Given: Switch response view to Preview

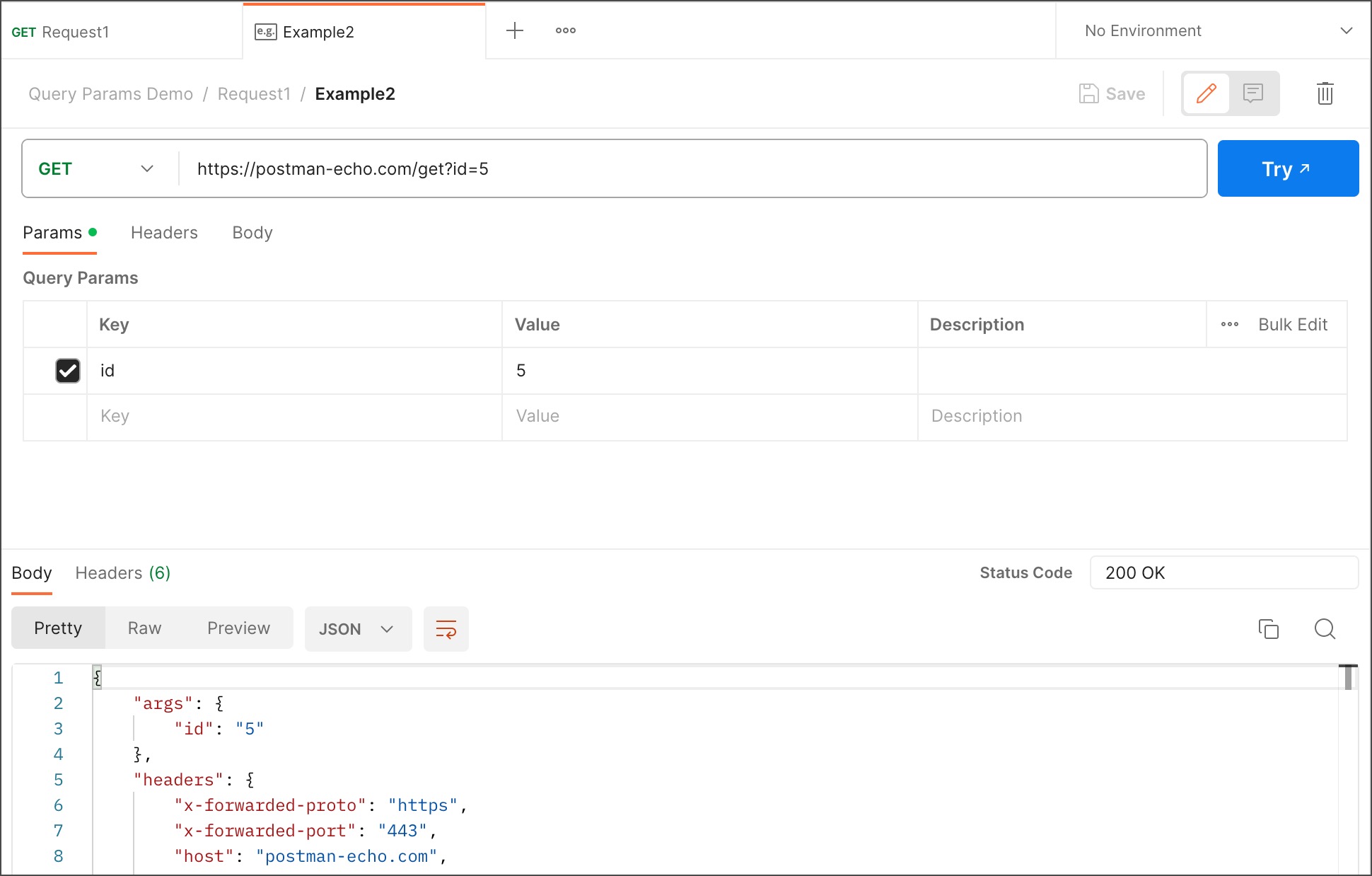Looking at the screenshot, I should (238, 628).
